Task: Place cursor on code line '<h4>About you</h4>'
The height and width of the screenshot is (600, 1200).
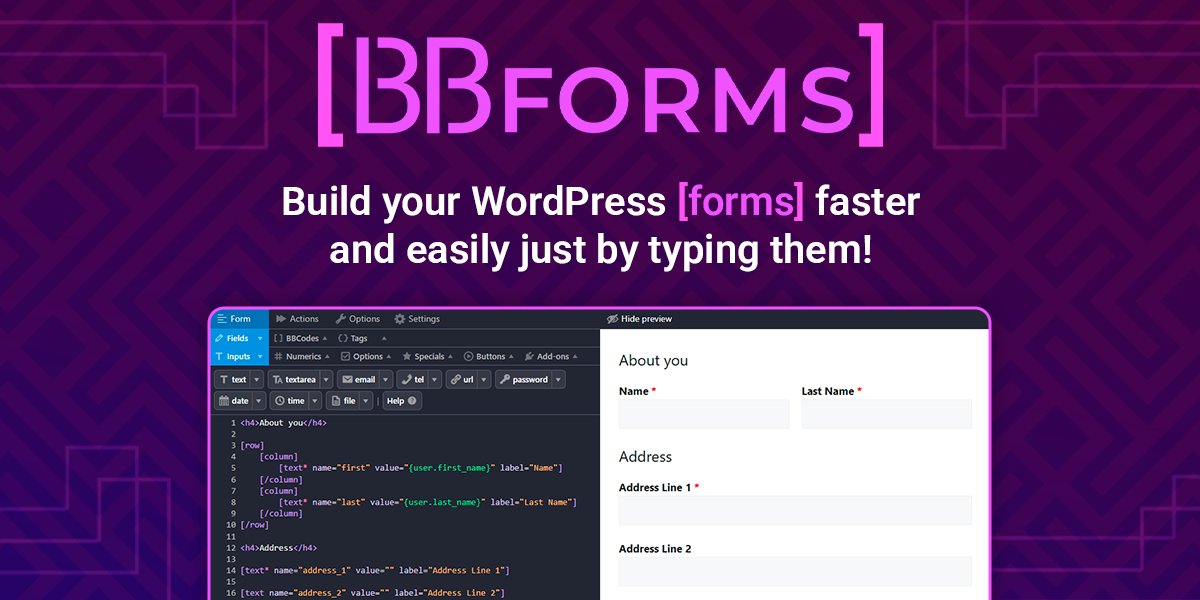Action: (x=283, y=423)
